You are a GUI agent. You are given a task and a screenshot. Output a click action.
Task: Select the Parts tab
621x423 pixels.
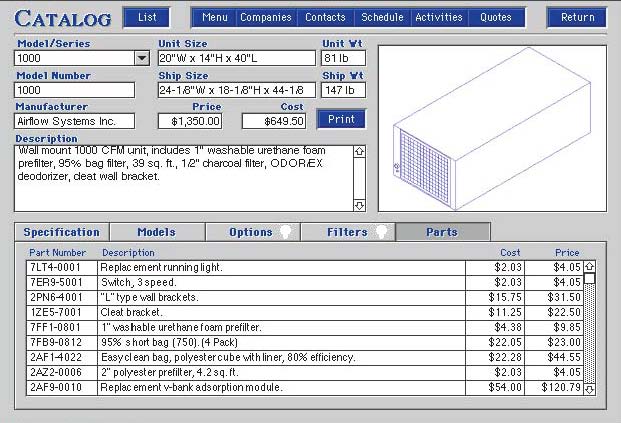point(442,232)
